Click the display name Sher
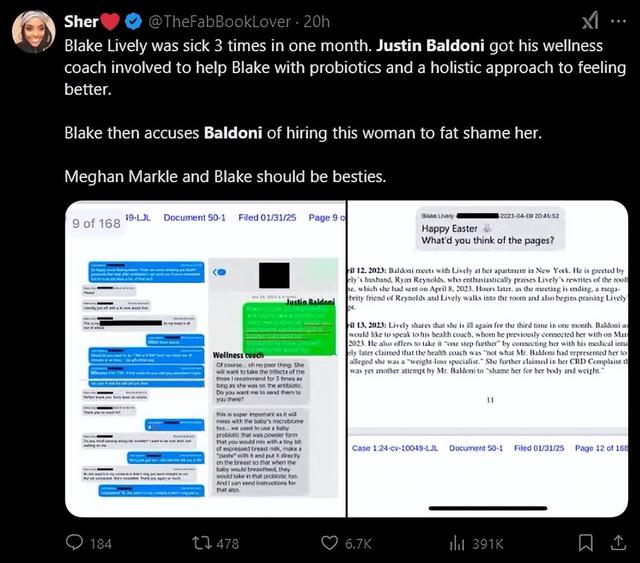 coord(80,20)
